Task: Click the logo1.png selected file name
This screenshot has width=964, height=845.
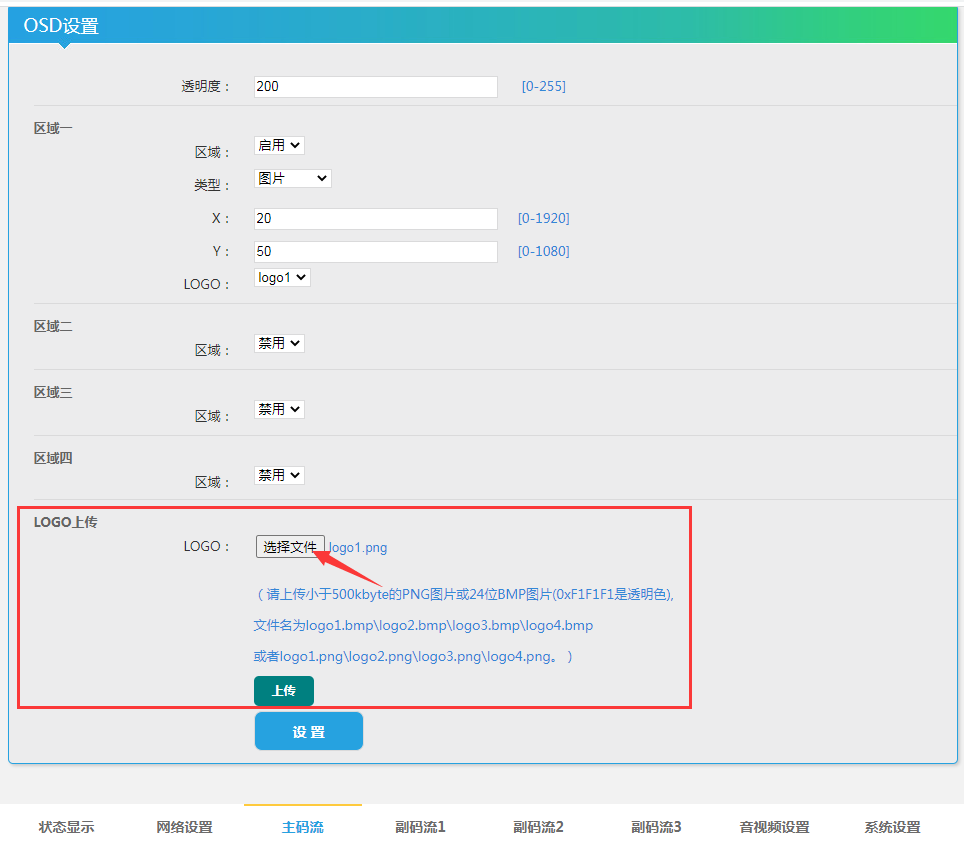Action: point(358,547)
